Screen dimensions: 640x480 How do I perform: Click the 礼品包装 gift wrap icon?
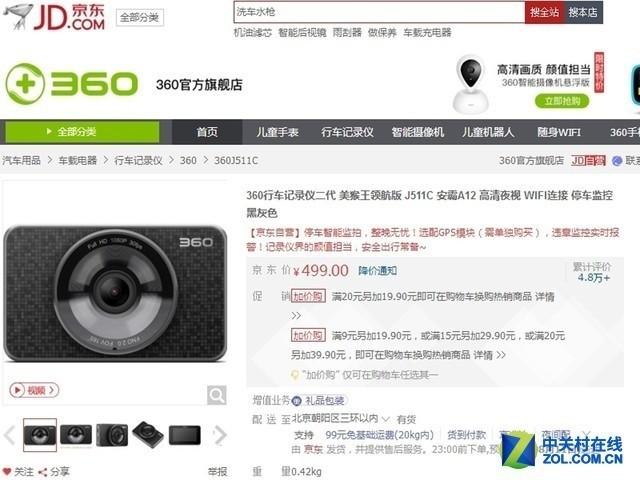click(297, 401)
